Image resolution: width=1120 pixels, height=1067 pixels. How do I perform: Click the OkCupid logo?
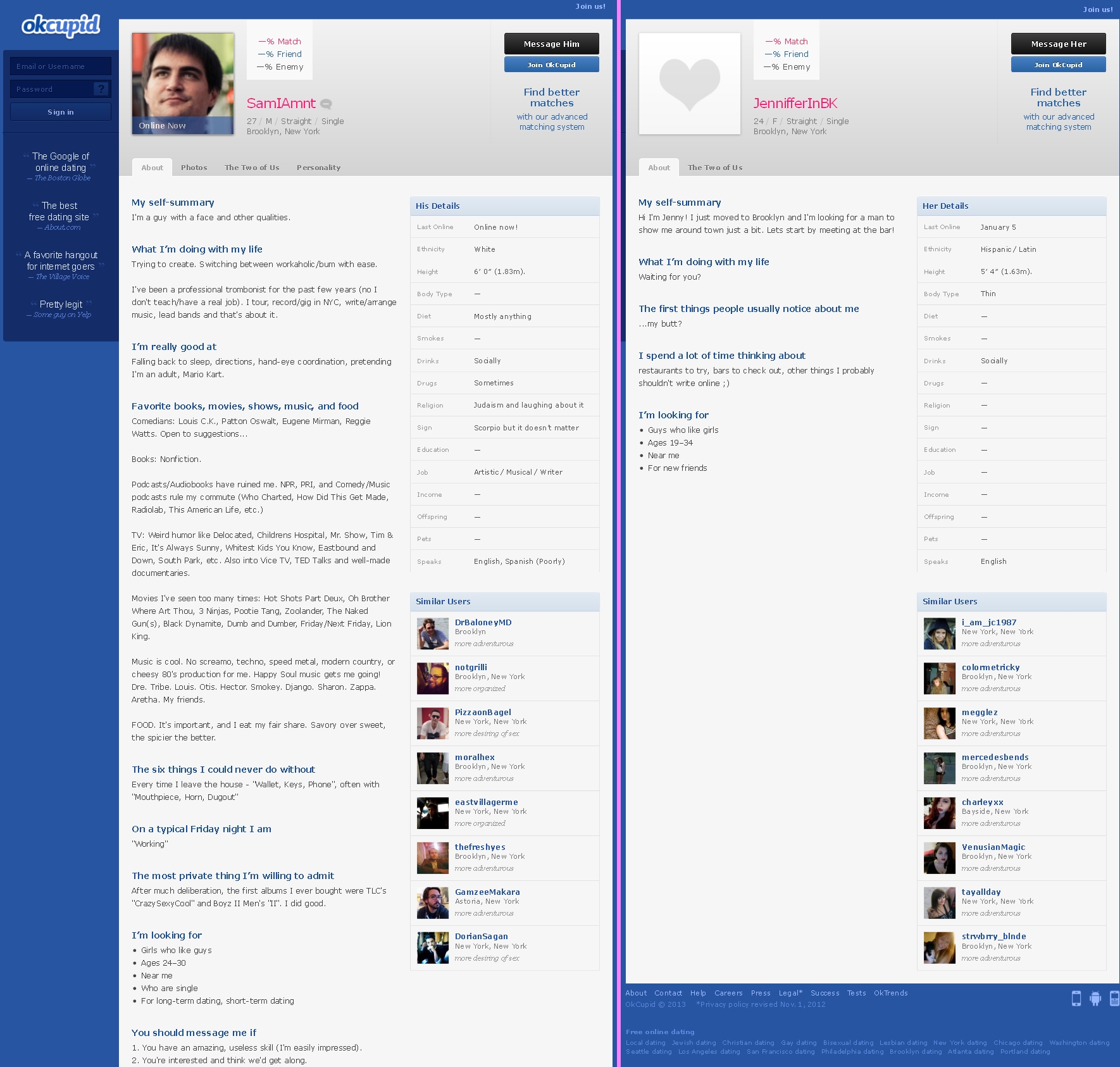[61, 25]
